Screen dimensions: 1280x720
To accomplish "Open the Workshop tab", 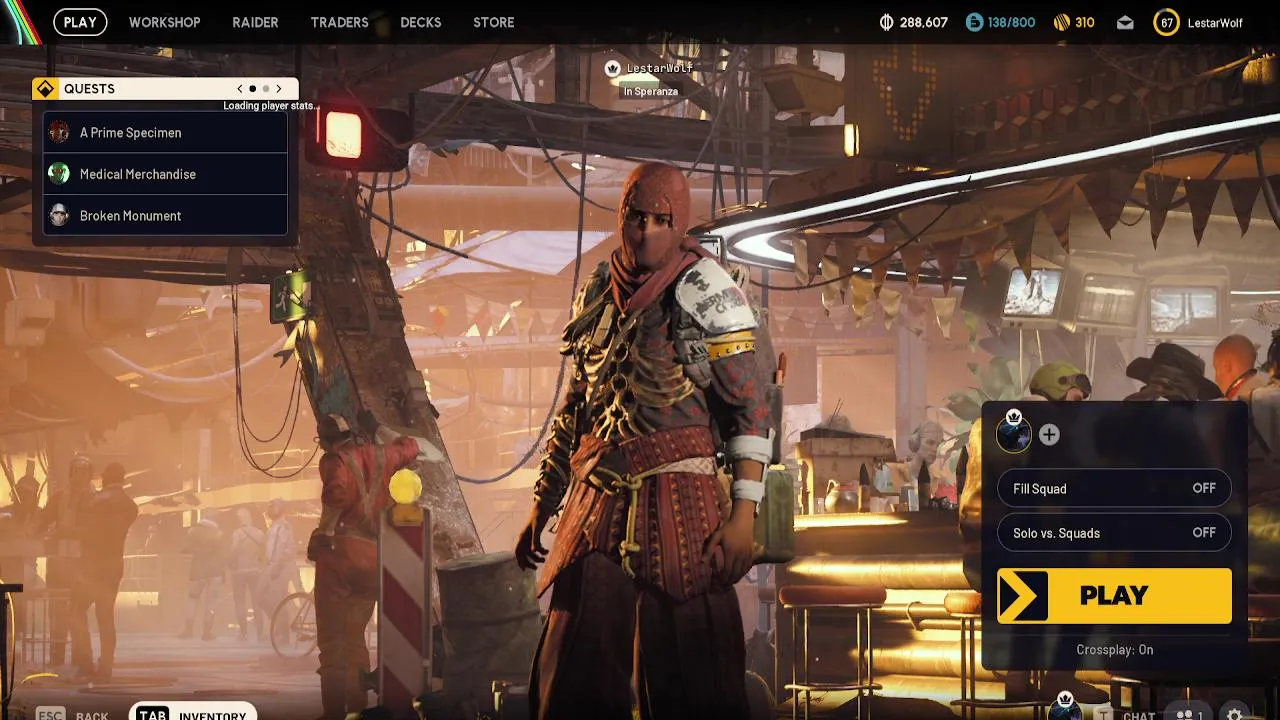I will [165, 22].
